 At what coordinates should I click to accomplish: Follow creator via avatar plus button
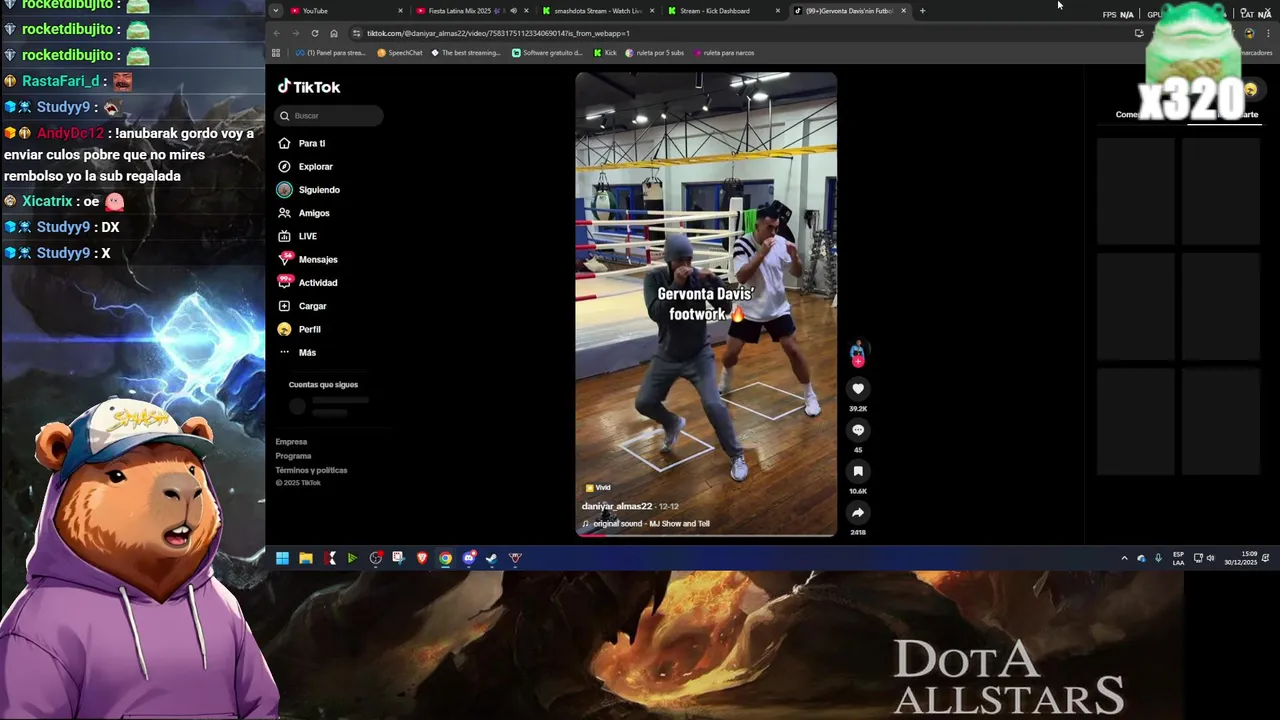point(857,361)
